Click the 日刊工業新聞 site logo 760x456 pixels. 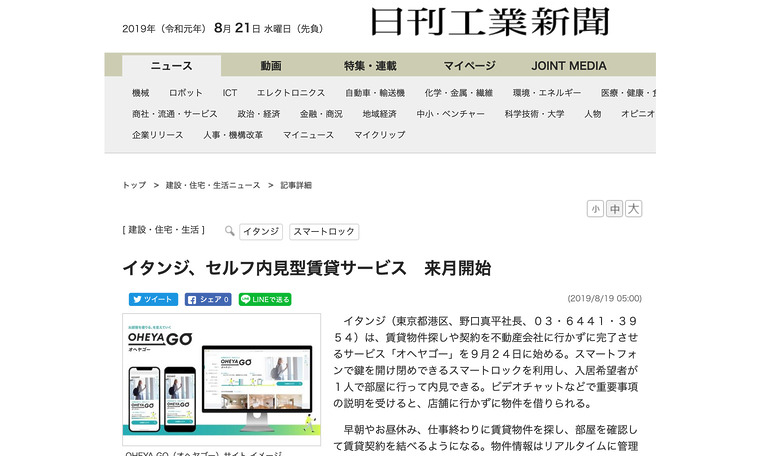tap(489, 22)
